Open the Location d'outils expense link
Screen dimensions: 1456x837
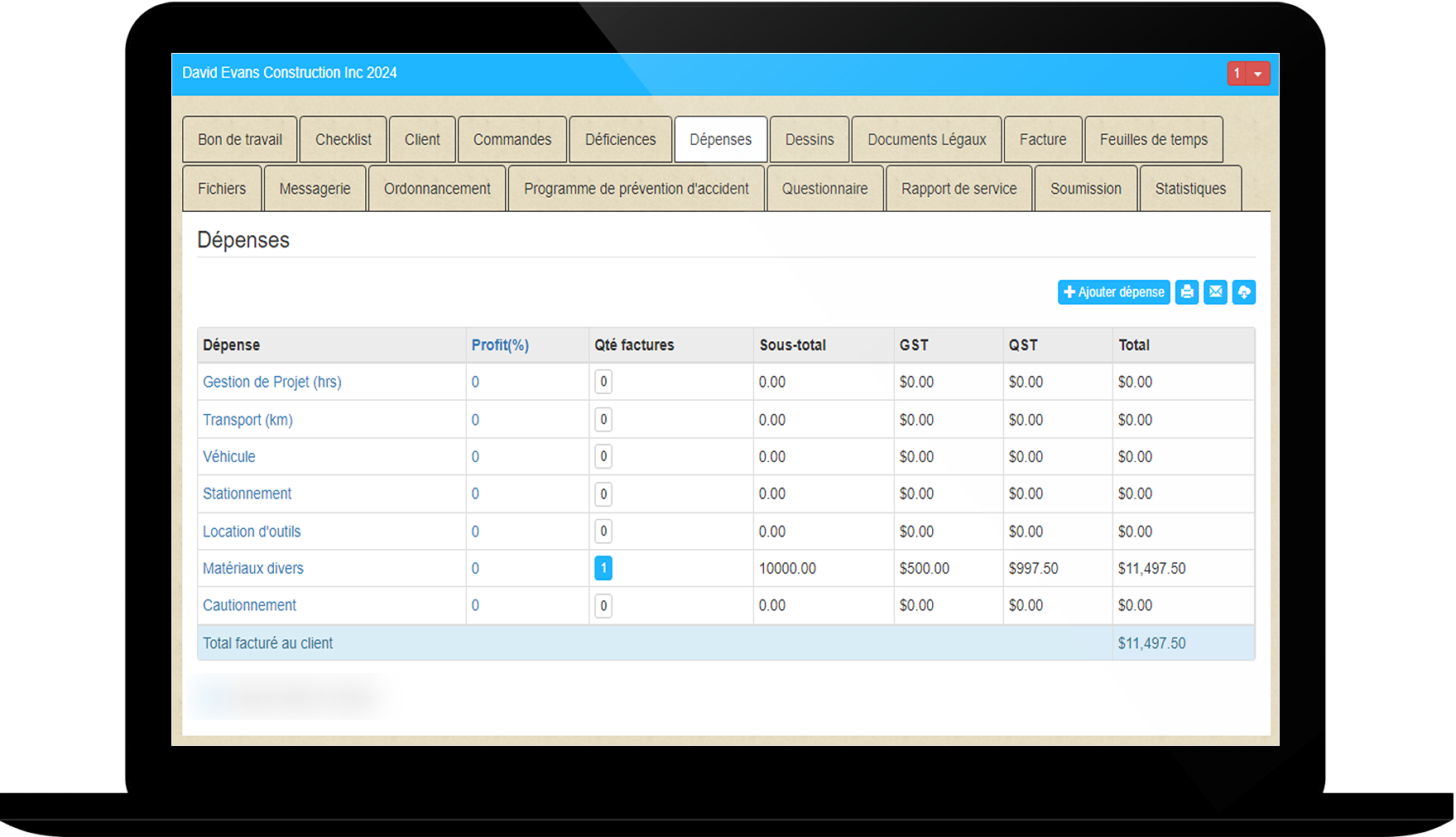coord(252,532)
